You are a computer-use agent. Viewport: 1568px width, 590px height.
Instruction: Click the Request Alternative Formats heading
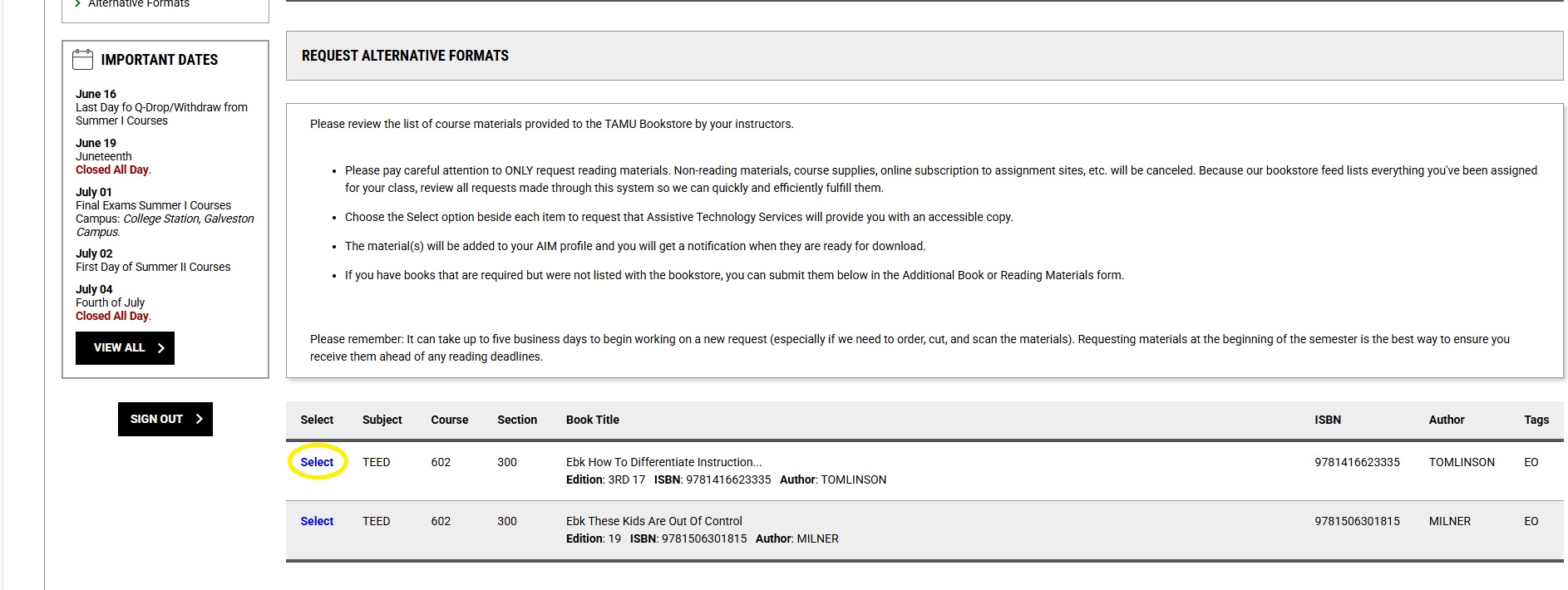point(405,56)
